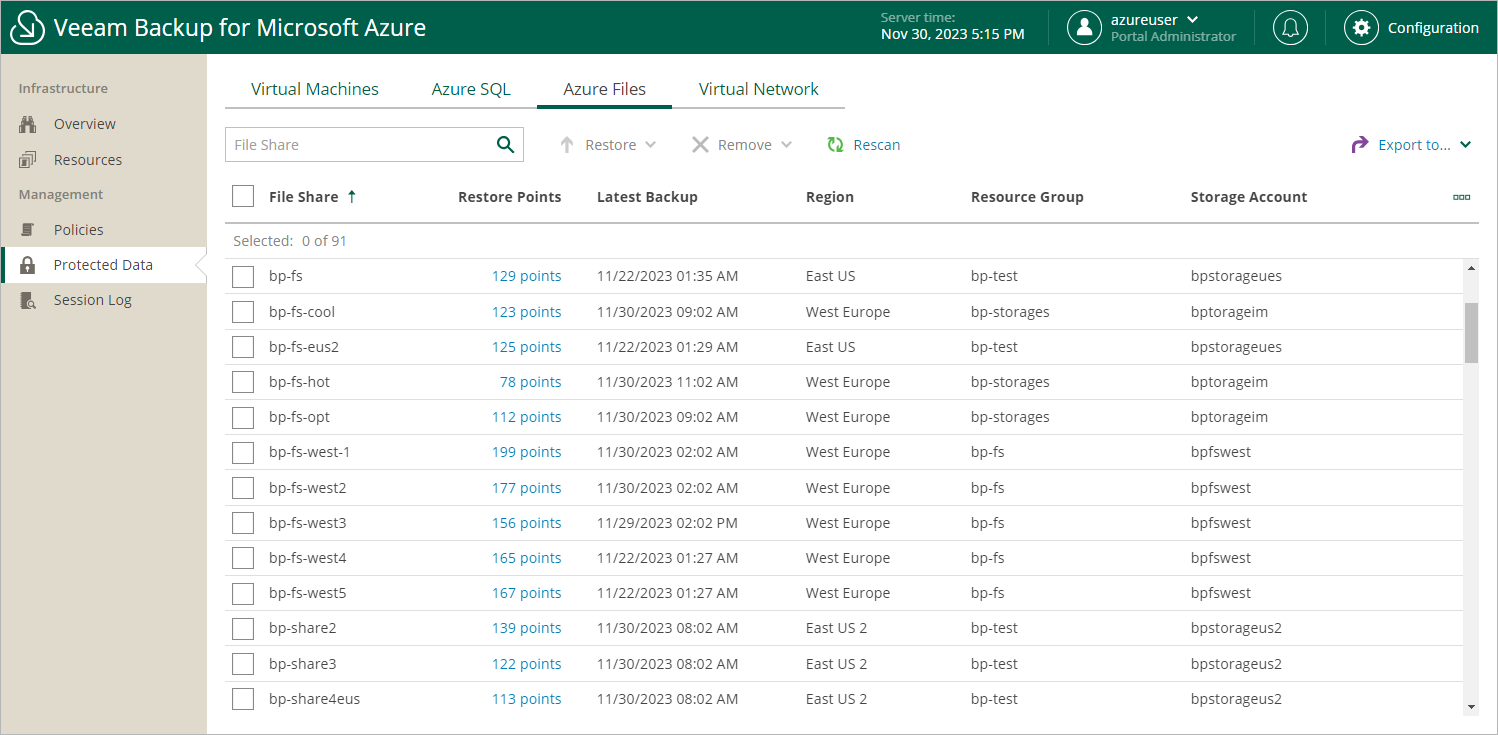Click the bpstorageues cell in bp-fs-eus2 row
The width and height of the screenshot is (1498, 735).
point(1236,347)
